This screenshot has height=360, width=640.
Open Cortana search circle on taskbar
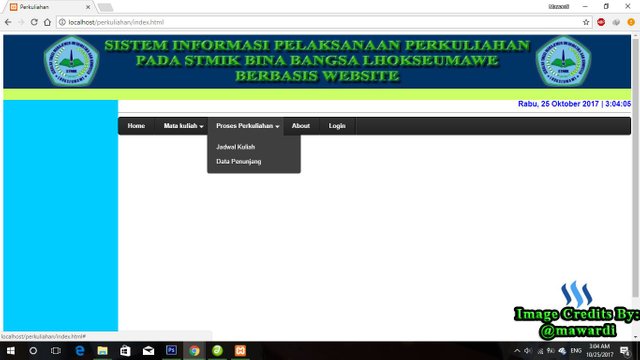pos(33,351)
